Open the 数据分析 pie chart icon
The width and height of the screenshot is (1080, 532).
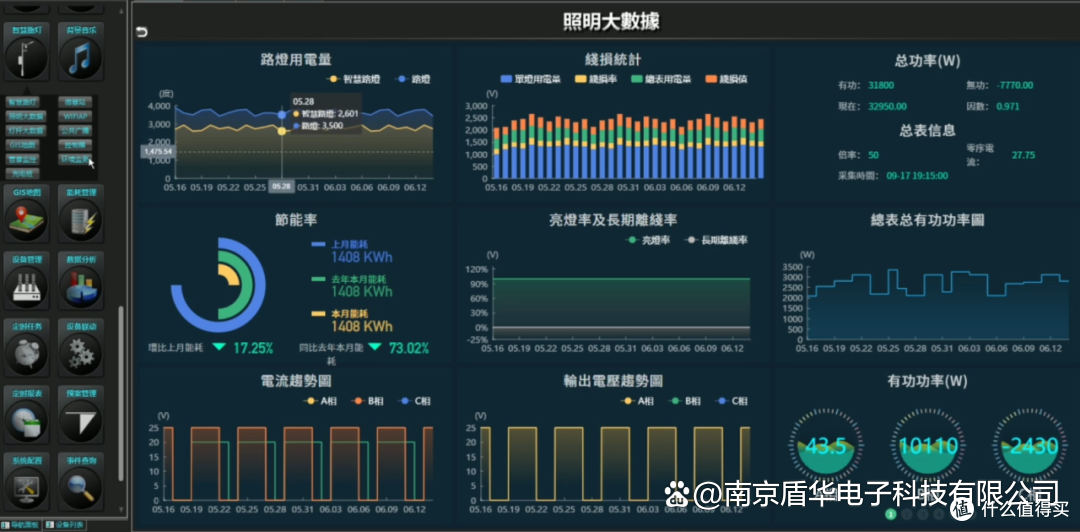point(81,287)
